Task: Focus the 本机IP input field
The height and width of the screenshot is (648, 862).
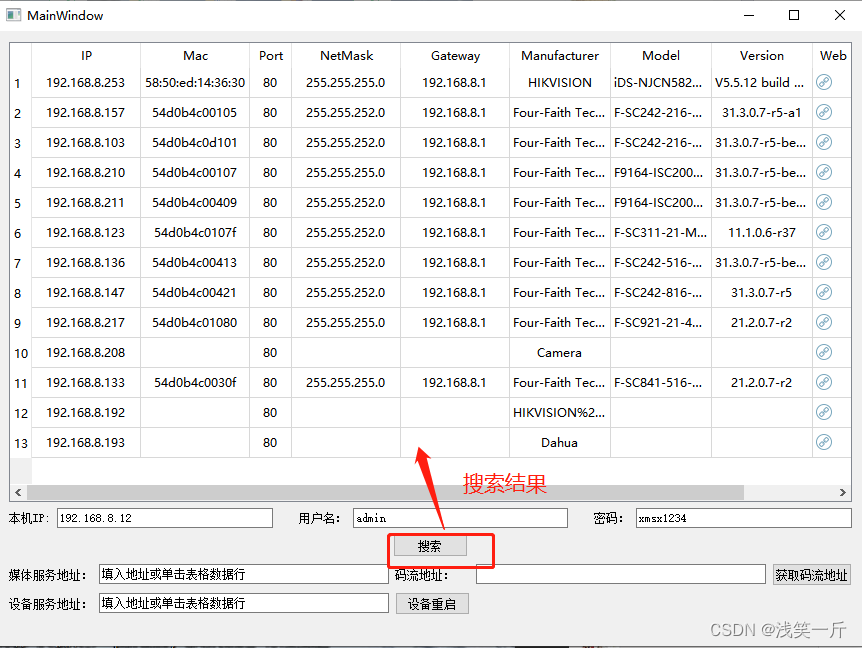Action: pyautogui.click(x=165, y=518)
